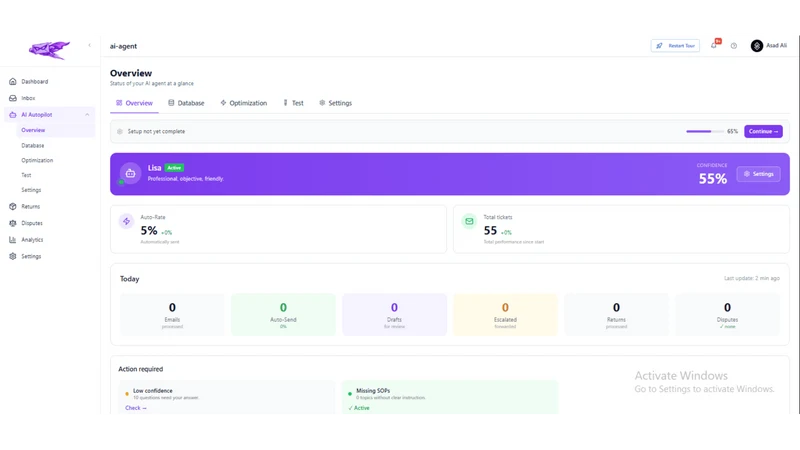Viewport: 800px width, 450px height.
Task: Click Check link under Low confidence
Action: click(136, 408)
